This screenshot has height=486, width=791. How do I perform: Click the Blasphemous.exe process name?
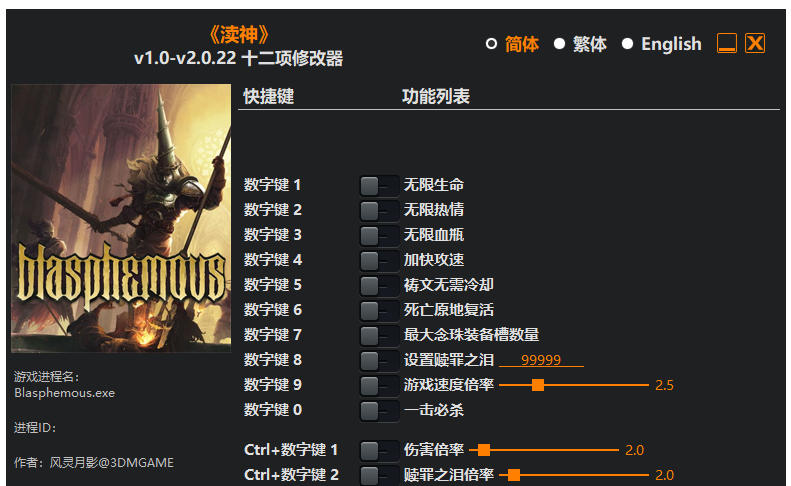pos(65,393)
